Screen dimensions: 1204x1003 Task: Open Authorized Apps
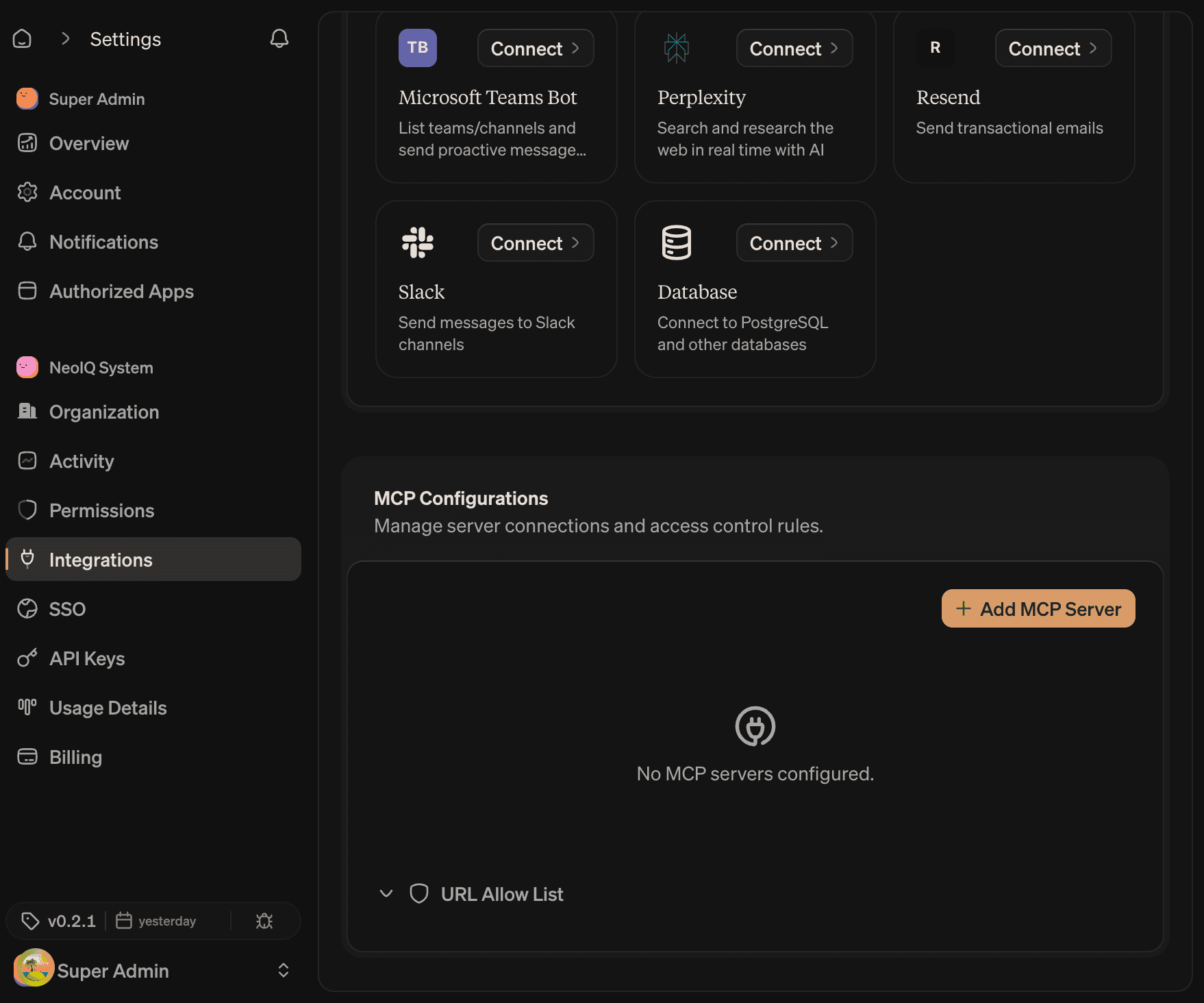click(153, 291)
